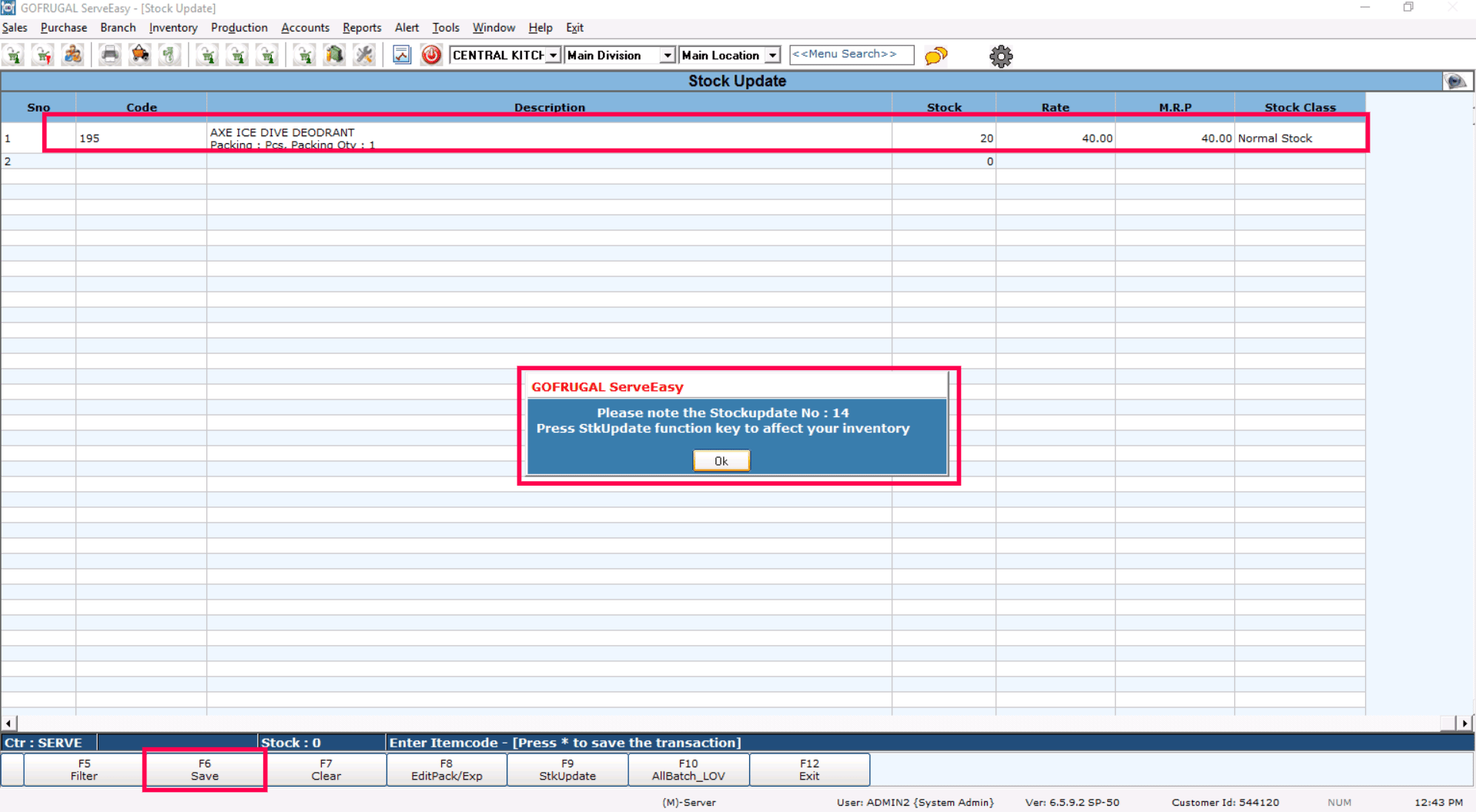Screen dimensions: 1476x812
Task: Expand the Main Division dropdown
Action: pyautogui.click(x=668, y=55)
